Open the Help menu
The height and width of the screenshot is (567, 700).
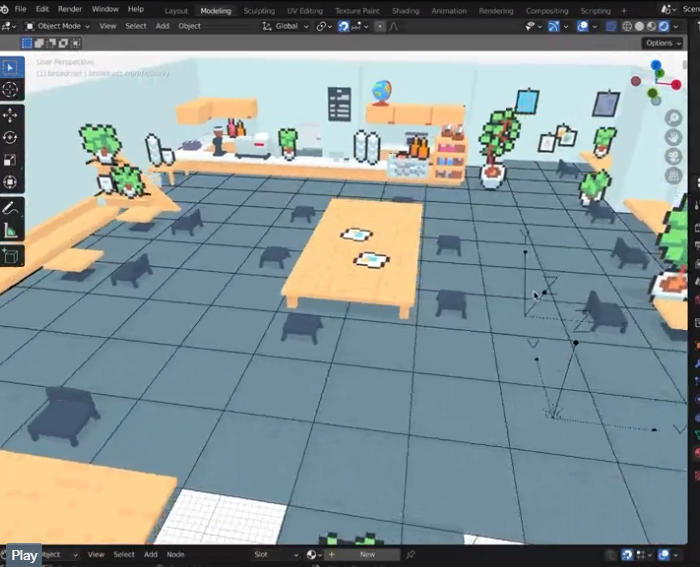[136, 9]
